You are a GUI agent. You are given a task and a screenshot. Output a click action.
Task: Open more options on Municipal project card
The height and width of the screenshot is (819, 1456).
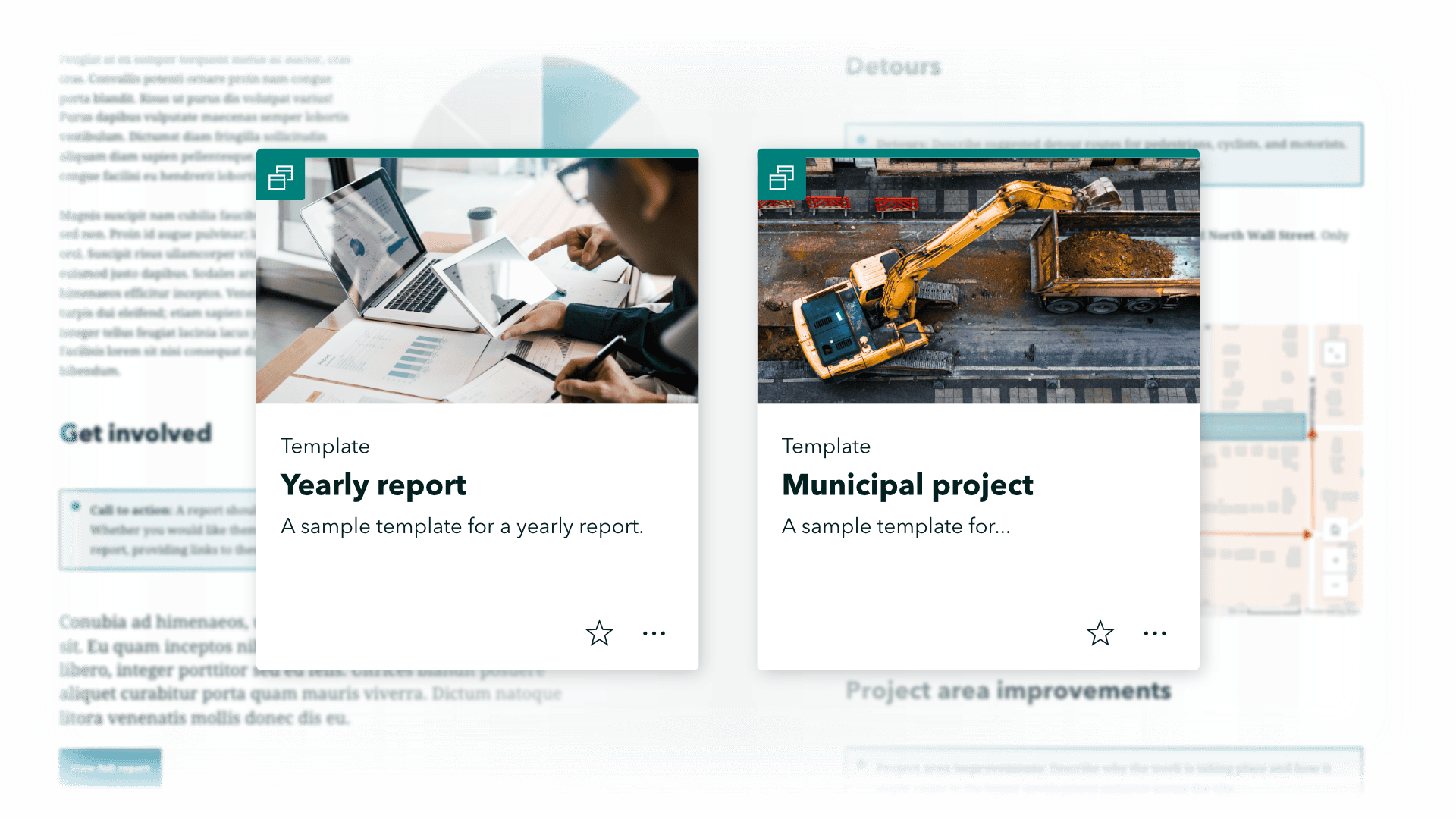click(x=1154, y=633)
